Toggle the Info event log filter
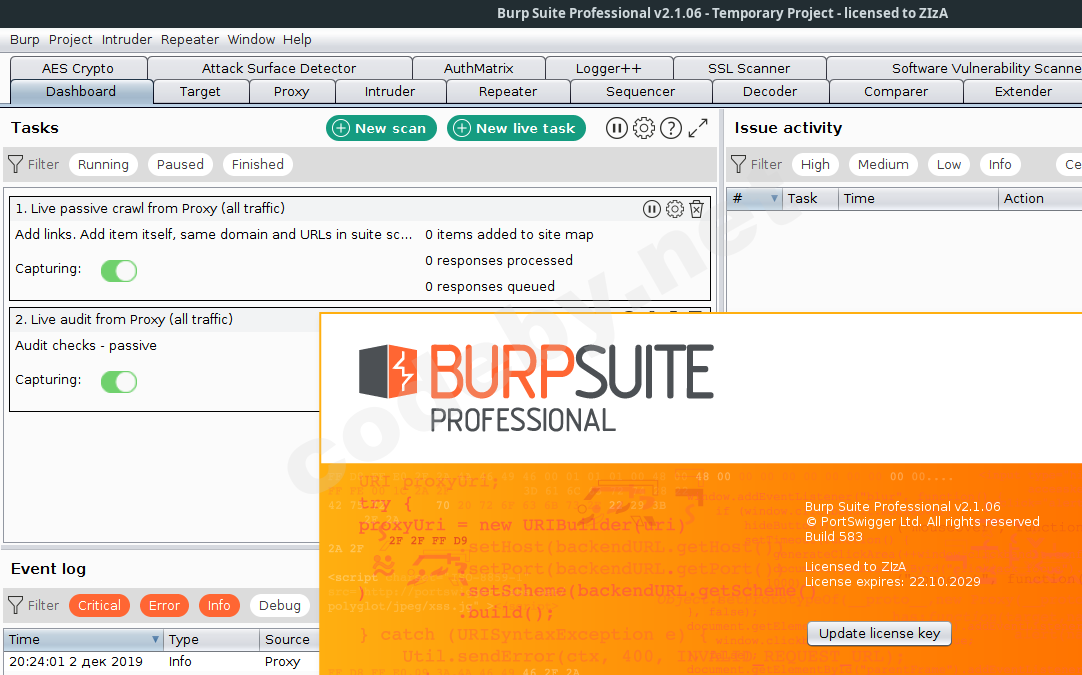The image size is (1082, 675). (219, 605)
